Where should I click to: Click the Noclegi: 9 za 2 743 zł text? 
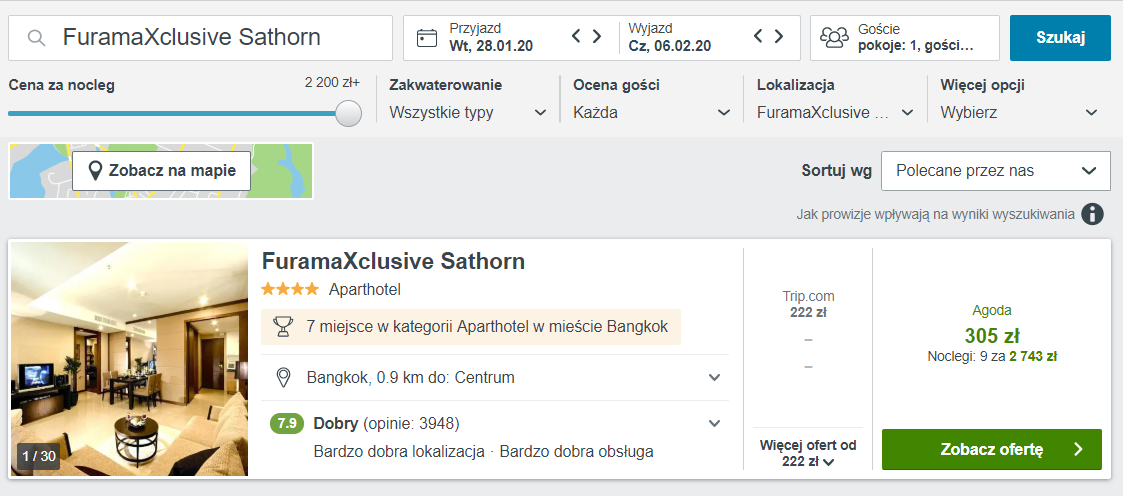992,356
